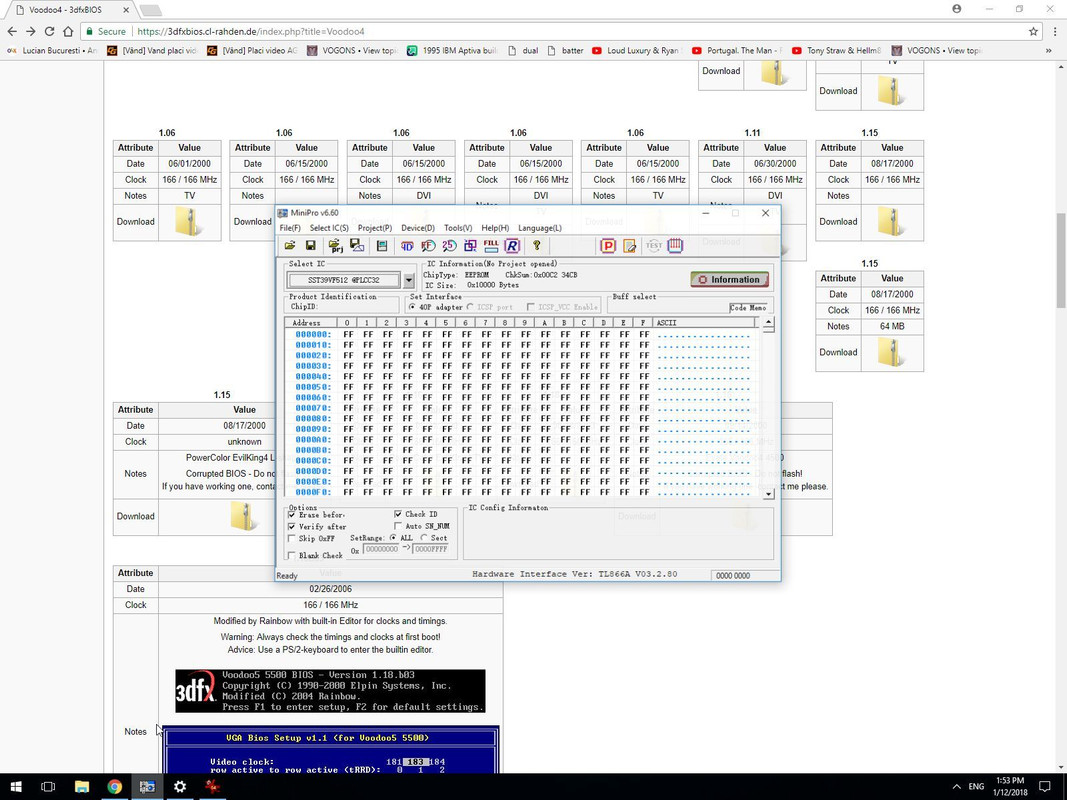Enable the Skip 0xFF checkbox
The image size is (1067, 800).
(x=292, y=538)
